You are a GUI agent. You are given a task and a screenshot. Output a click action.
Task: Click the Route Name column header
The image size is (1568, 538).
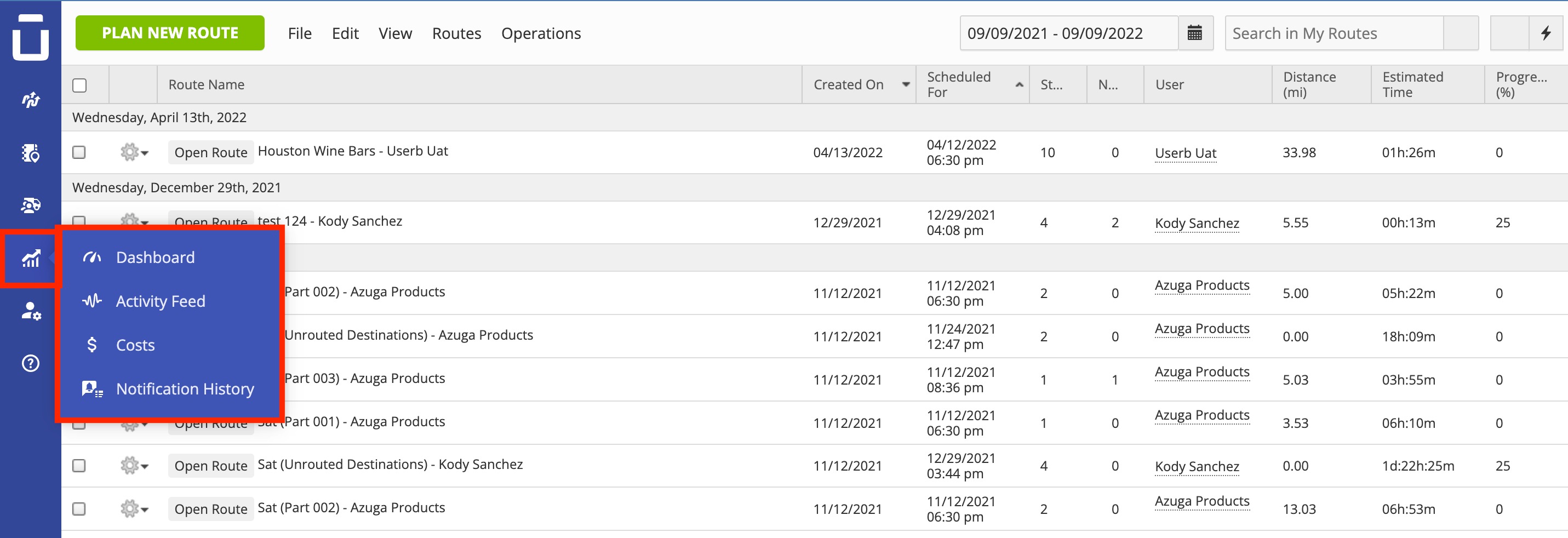pyautogui.click(x=479, y=84)
